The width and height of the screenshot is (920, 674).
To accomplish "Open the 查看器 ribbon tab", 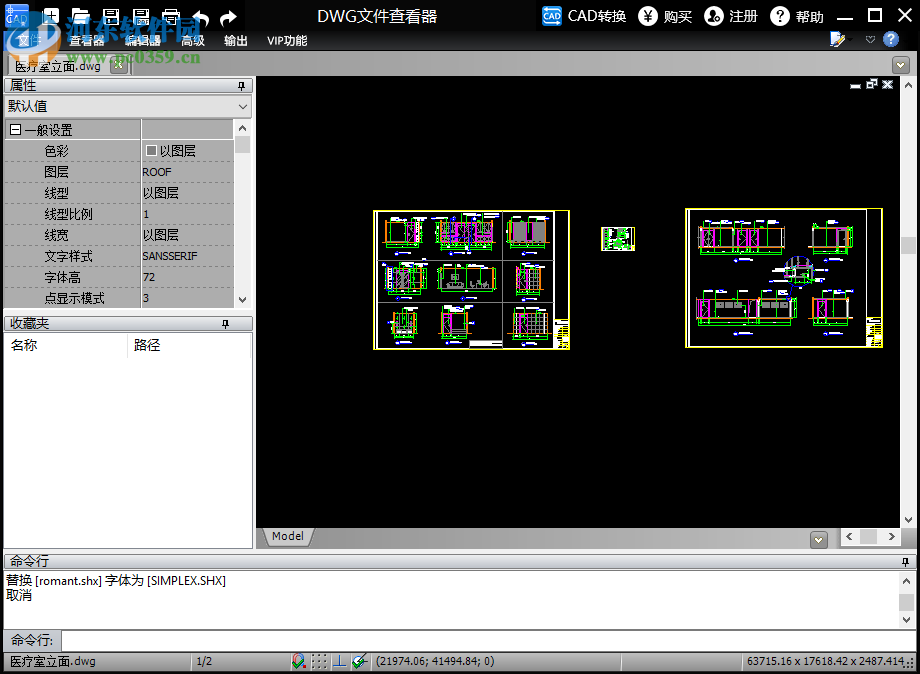I will (x=87, y=40).
